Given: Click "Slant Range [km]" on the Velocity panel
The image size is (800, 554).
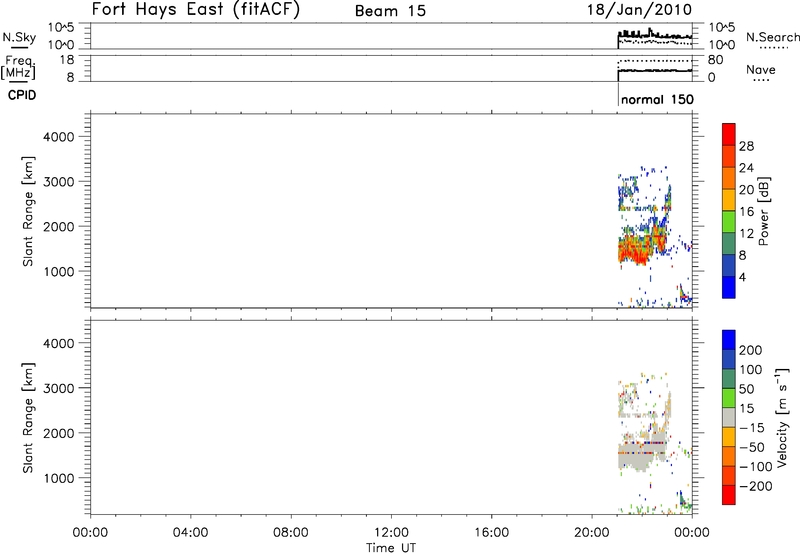Looking at the screenshot, I should pos(28,418).
